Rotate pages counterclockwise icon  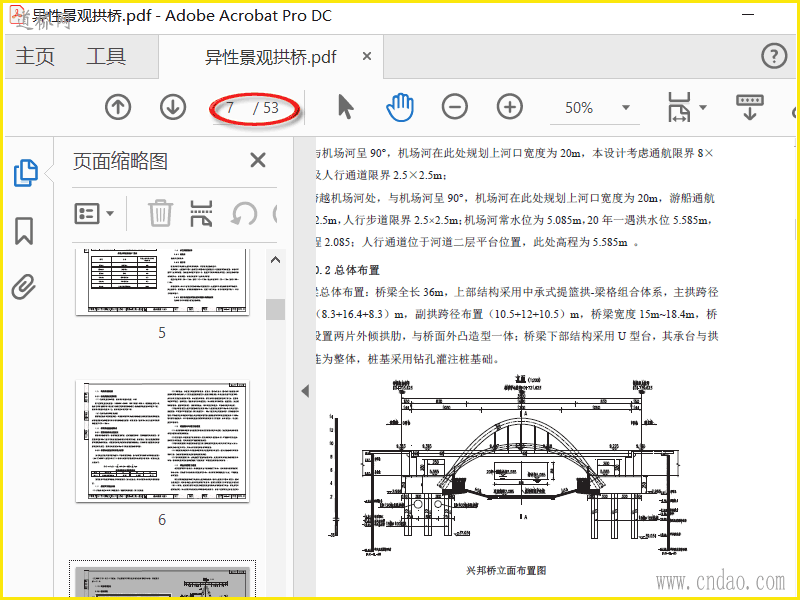(x=244, y=214)
